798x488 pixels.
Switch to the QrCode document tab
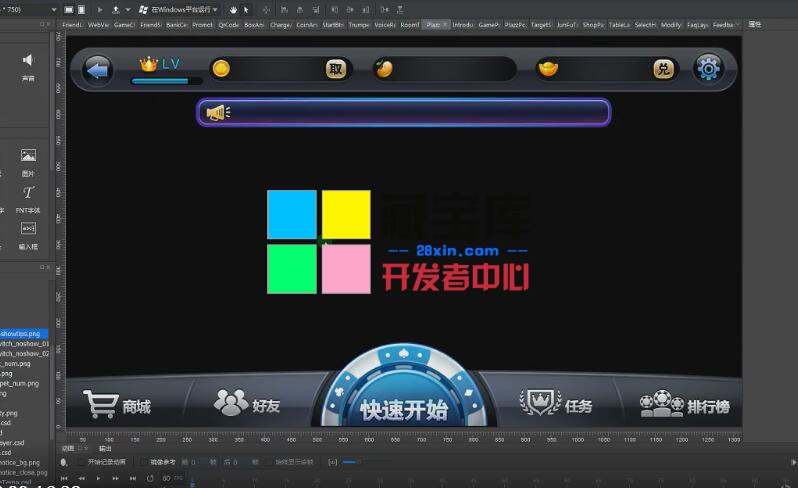[229, 24]
